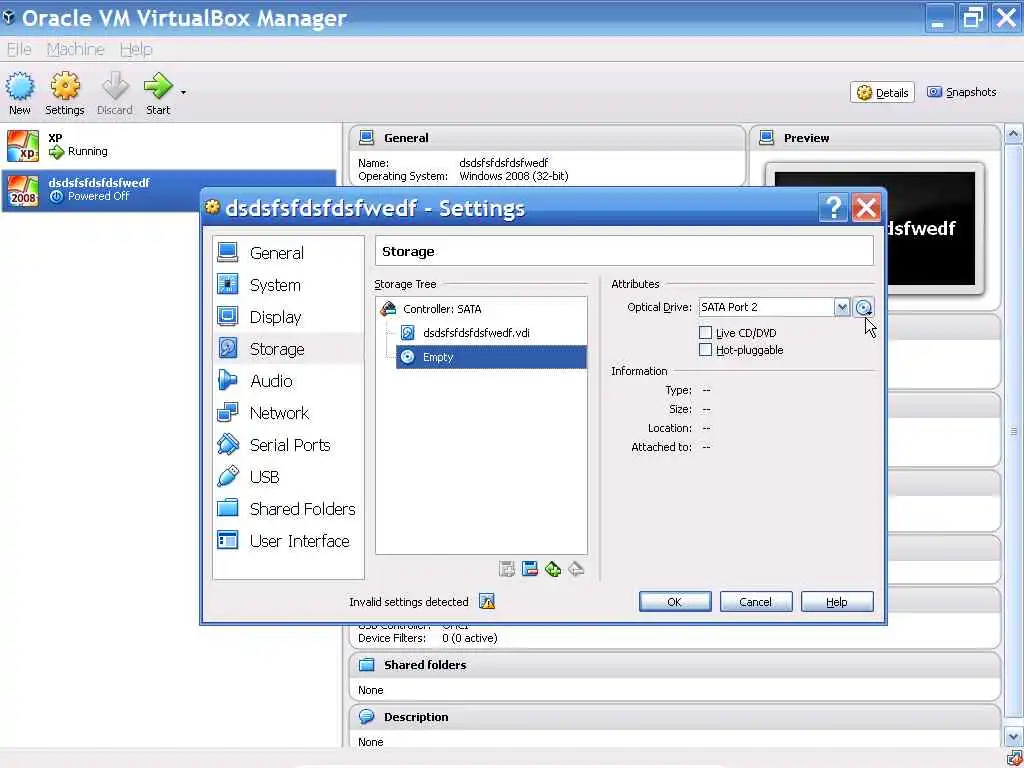
Task: Enable the Hot-pluggable checkbox
Action: pyautogui.click(x=705, y=350)
